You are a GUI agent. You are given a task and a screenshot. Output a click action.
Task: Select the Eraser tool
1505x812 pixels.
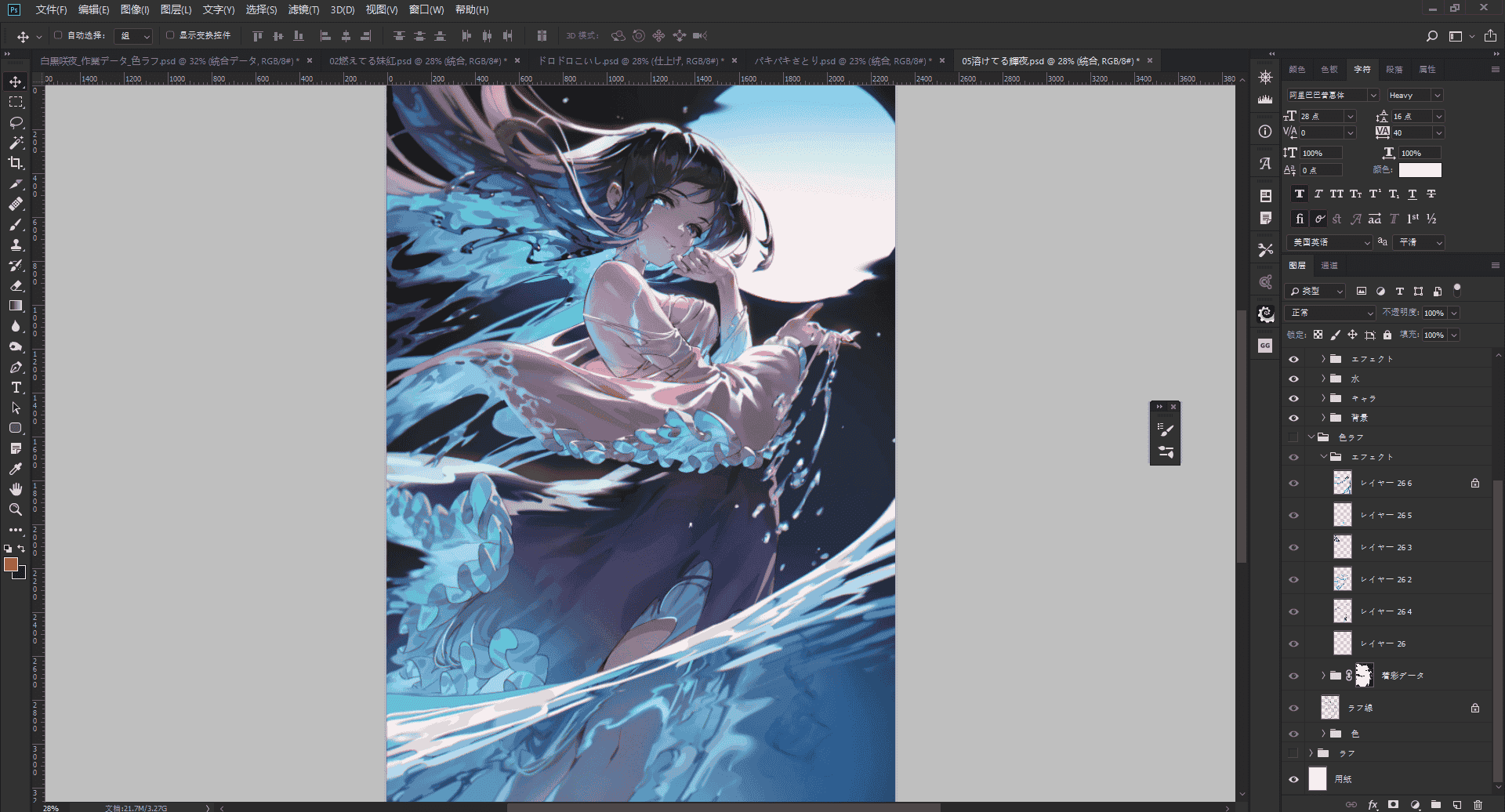tap(16, 286)
